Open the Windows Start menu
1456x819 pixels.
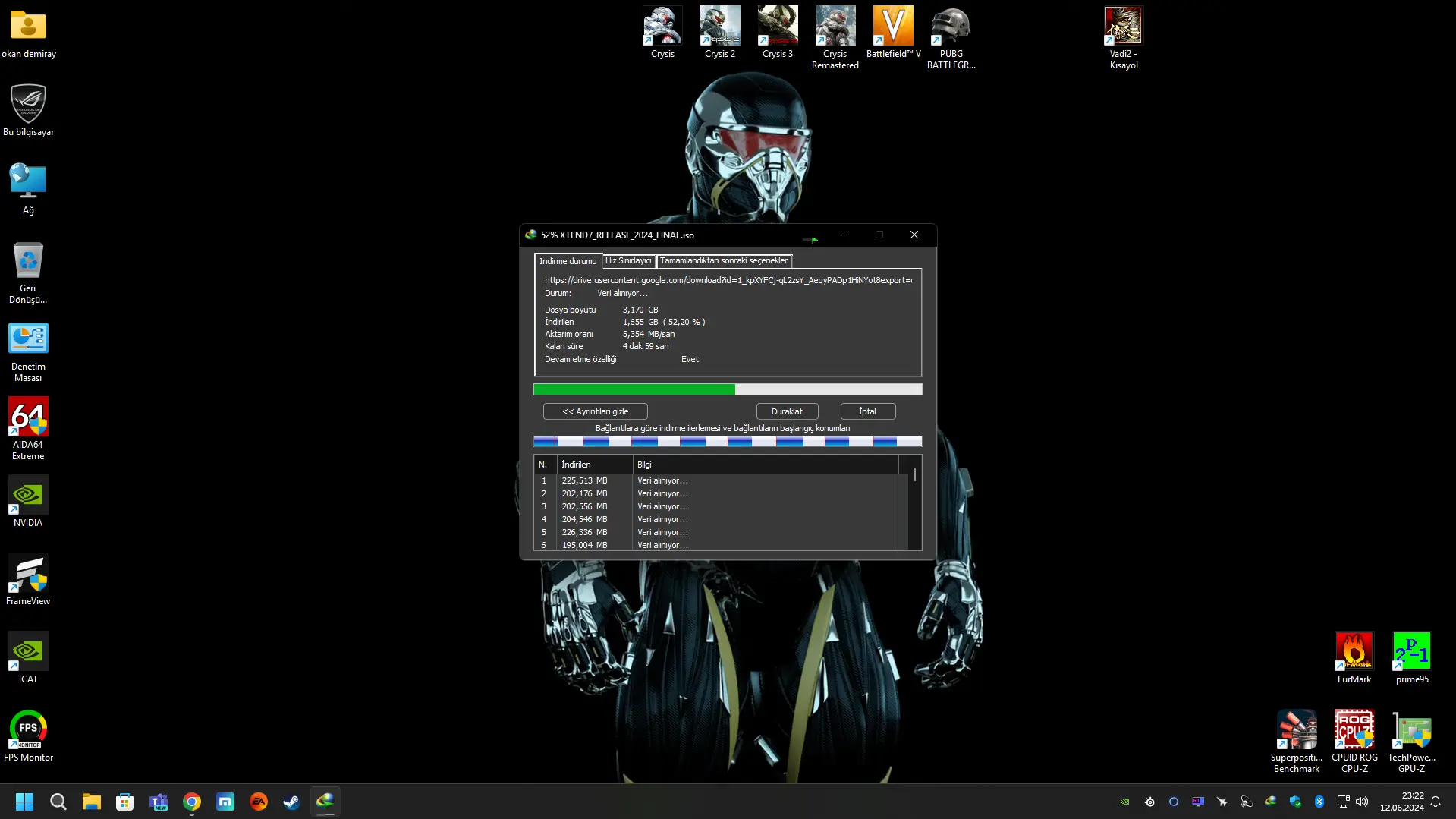24,802
